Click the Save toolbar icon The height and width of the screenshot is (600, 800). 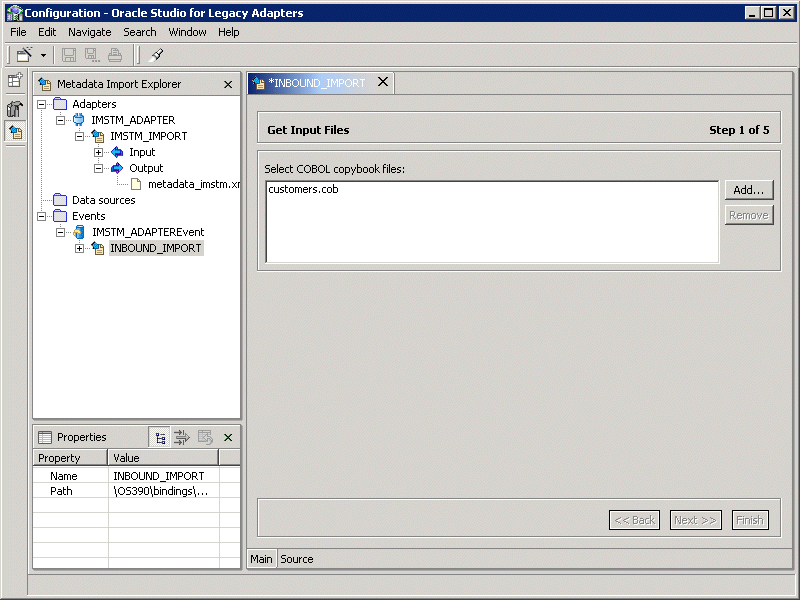[68, 55]
